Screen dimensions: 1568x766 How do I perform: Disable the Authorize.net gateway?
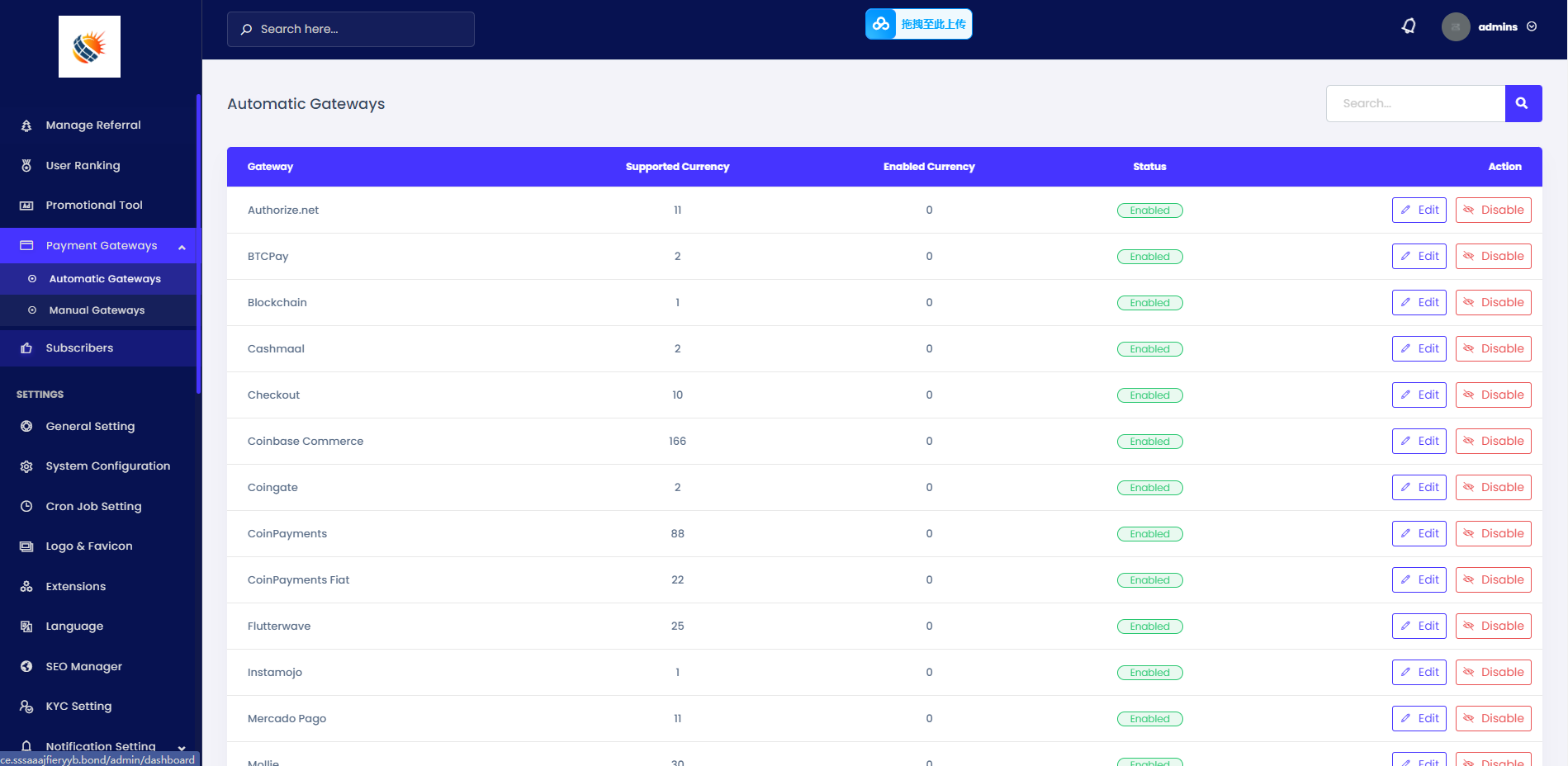pos(1493,210)
